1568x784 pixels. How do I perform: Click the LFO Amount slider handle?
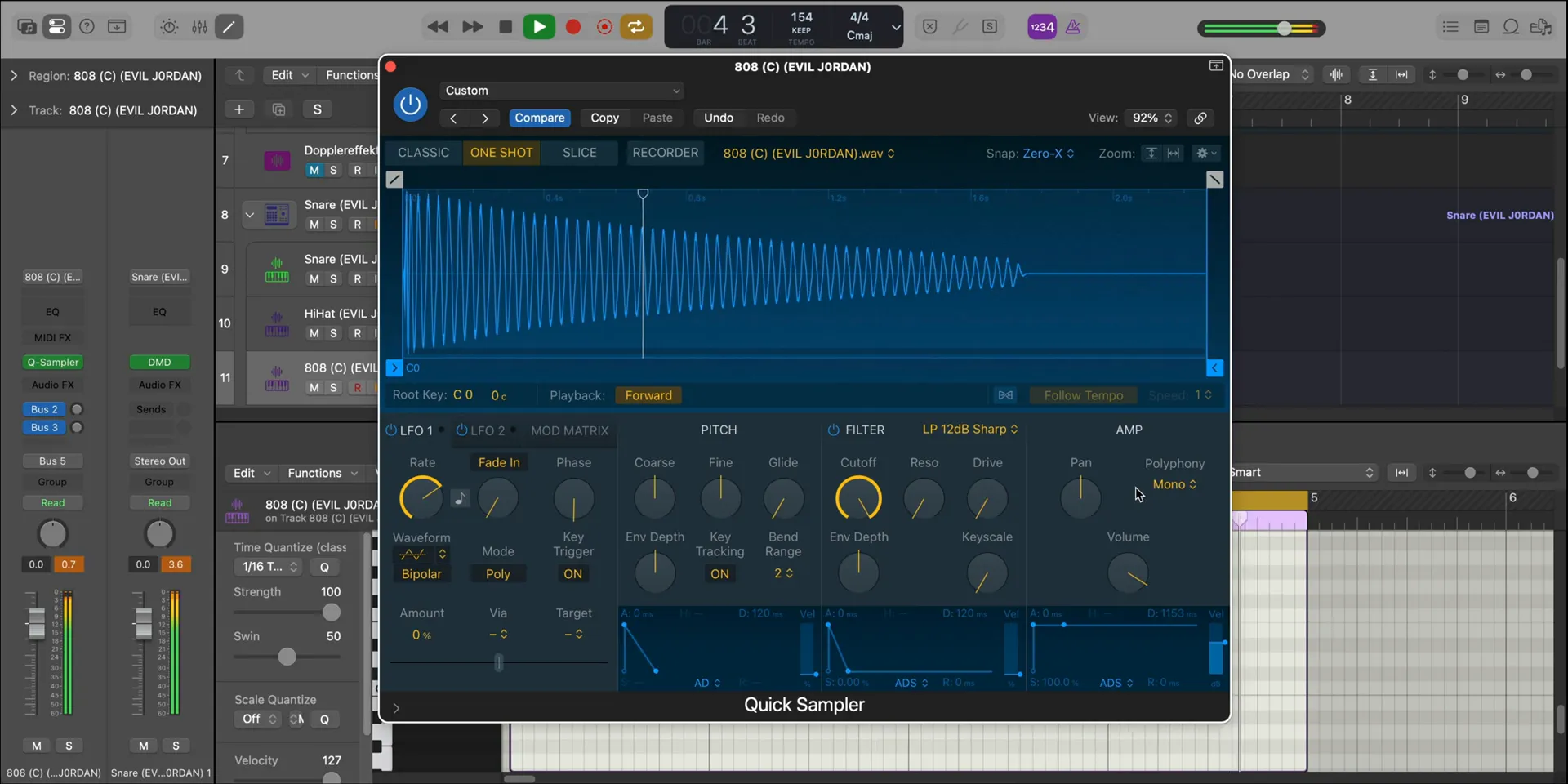tap(498, 663)
